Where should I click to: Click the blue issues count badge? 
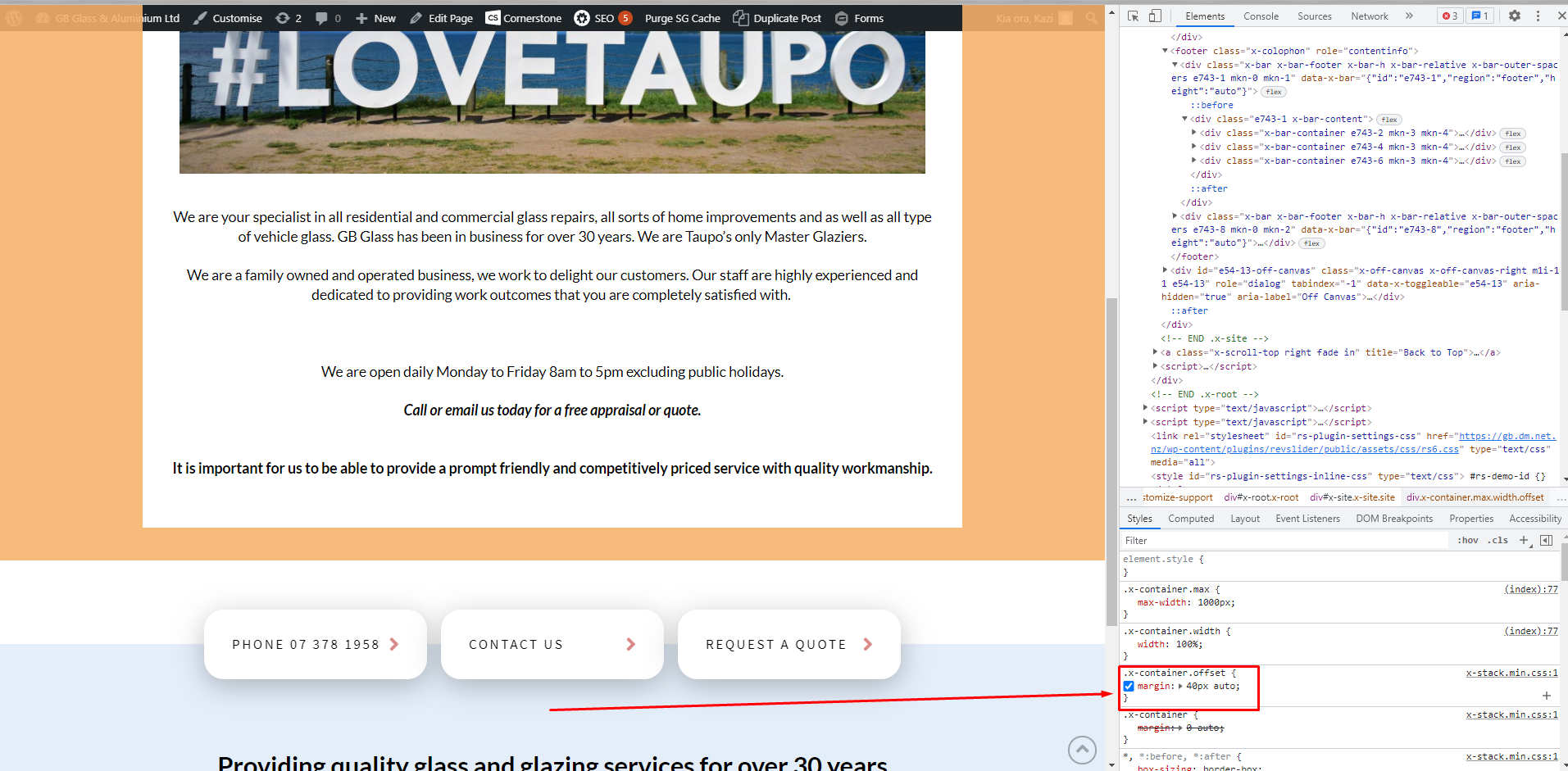point(1479,16)
